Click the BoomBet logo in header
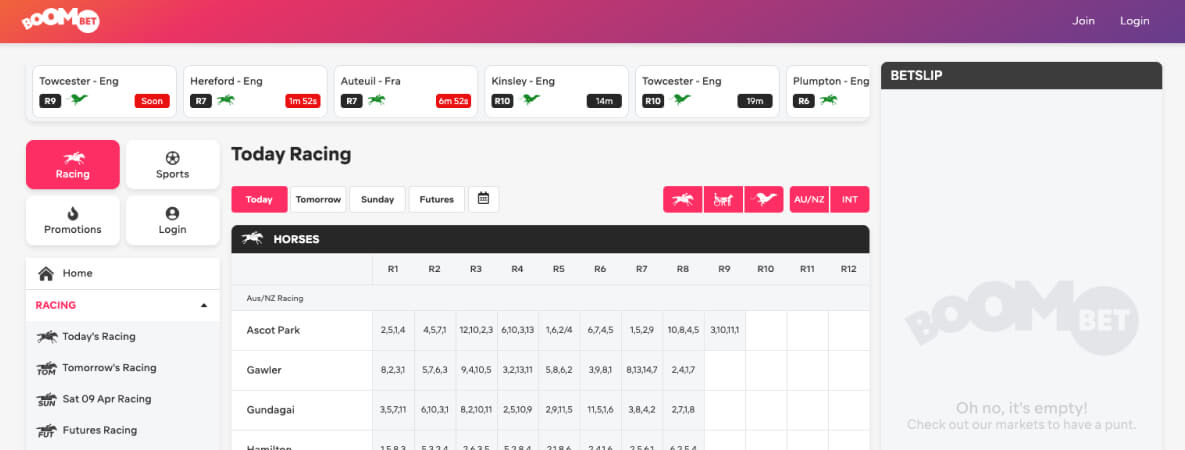The height and width of the screenshot is (450, 1185). pos(60,20)
